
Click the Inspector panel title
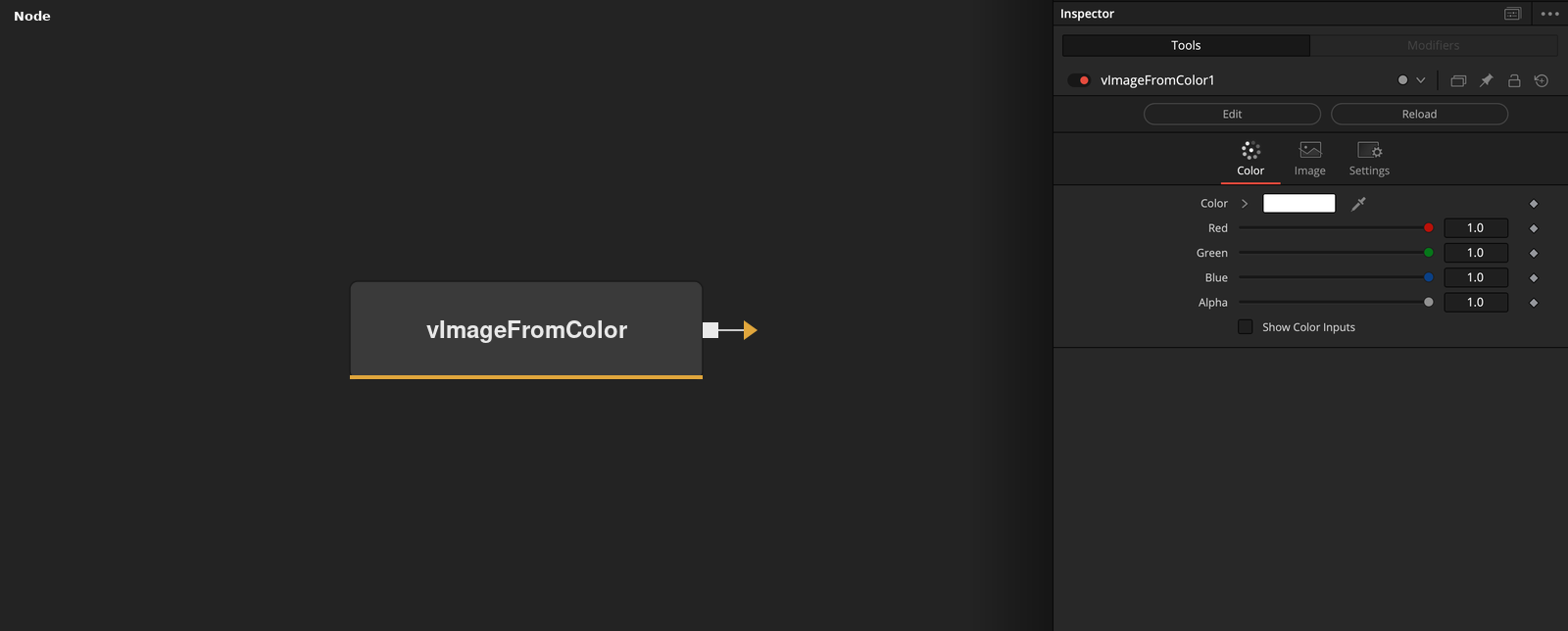pos(1087,14)
